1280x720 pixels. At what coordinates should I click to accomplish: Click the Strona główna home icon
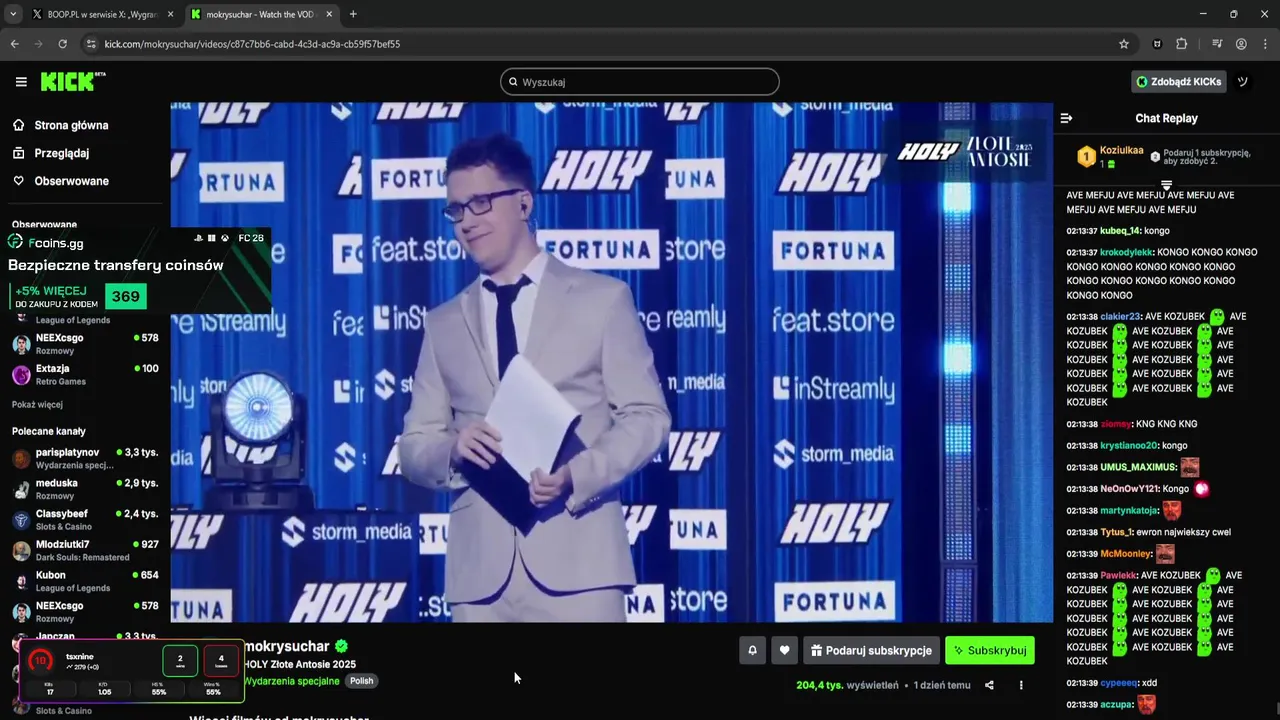pos(19,125)
